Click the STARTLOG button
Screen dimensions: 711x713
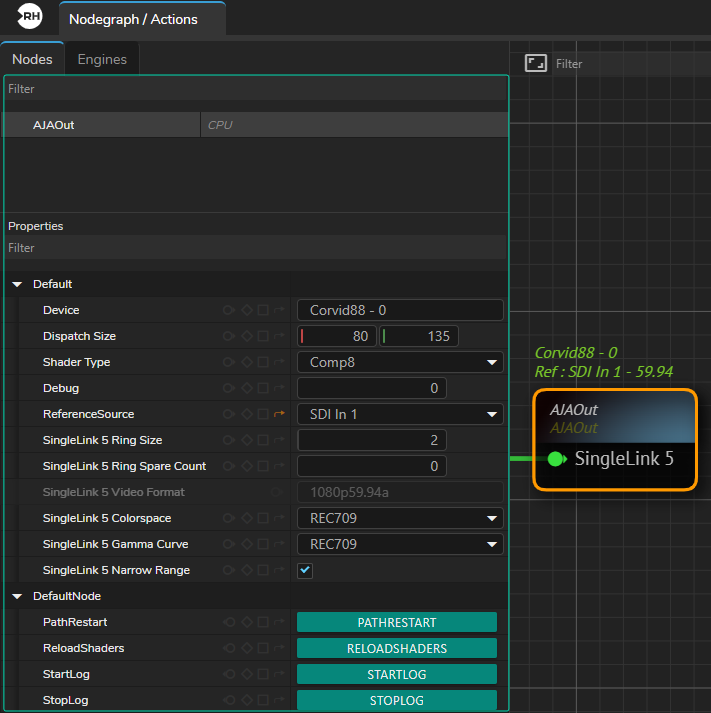397,674
